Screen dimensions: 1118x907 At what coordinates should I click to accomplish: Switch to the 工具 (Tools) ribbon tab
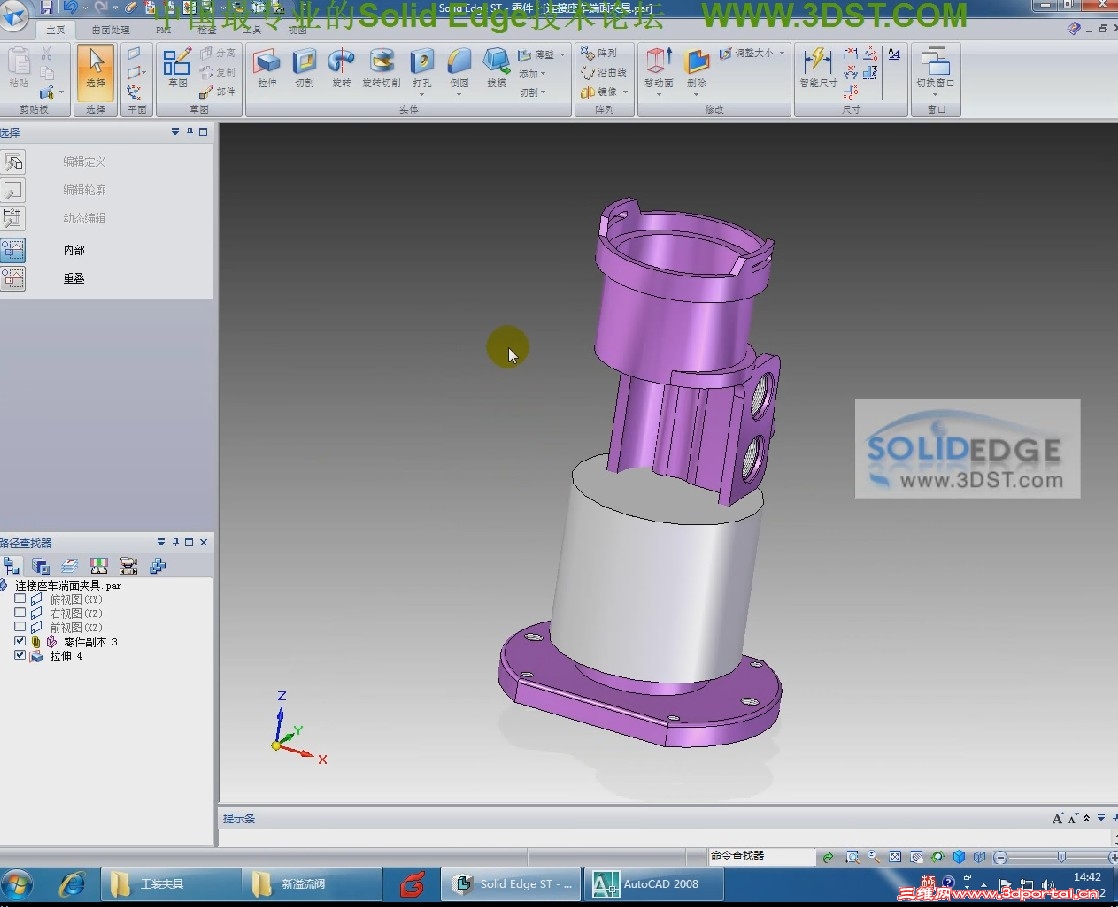(252, 30)
